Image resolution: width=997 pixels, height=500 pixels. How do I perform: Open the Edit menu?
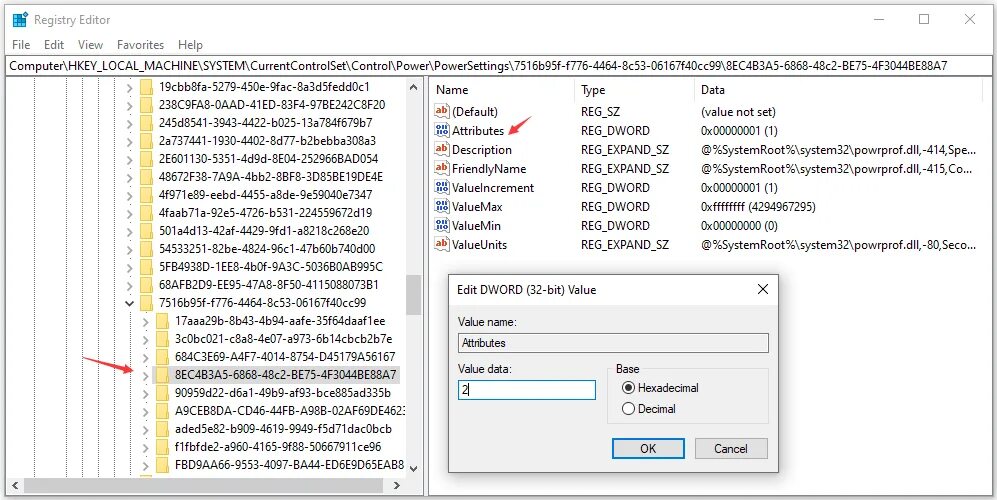54,45
